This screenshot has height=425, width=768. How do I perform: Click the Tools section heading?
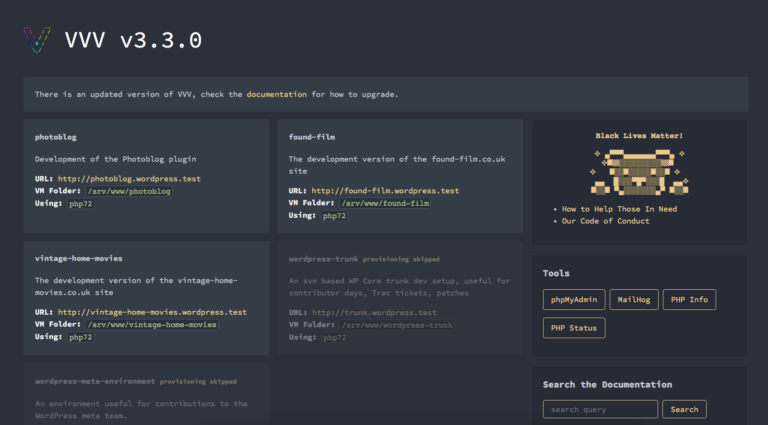556,273
